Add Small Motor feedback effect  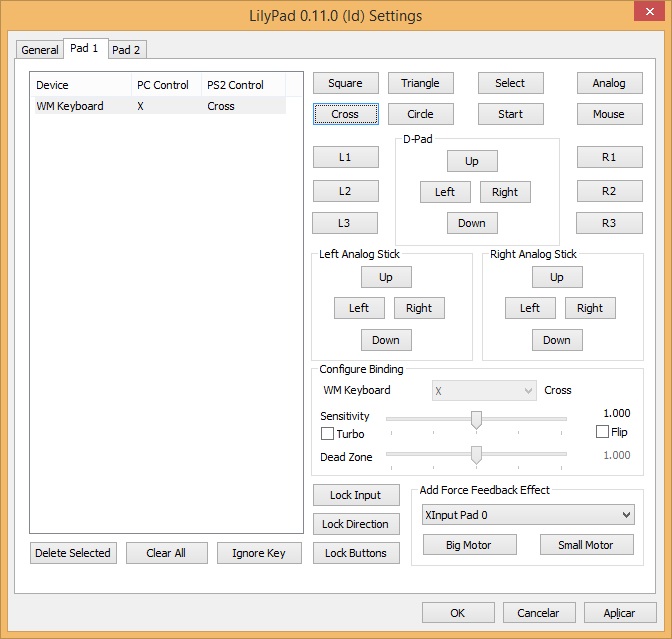coord(586,545)
